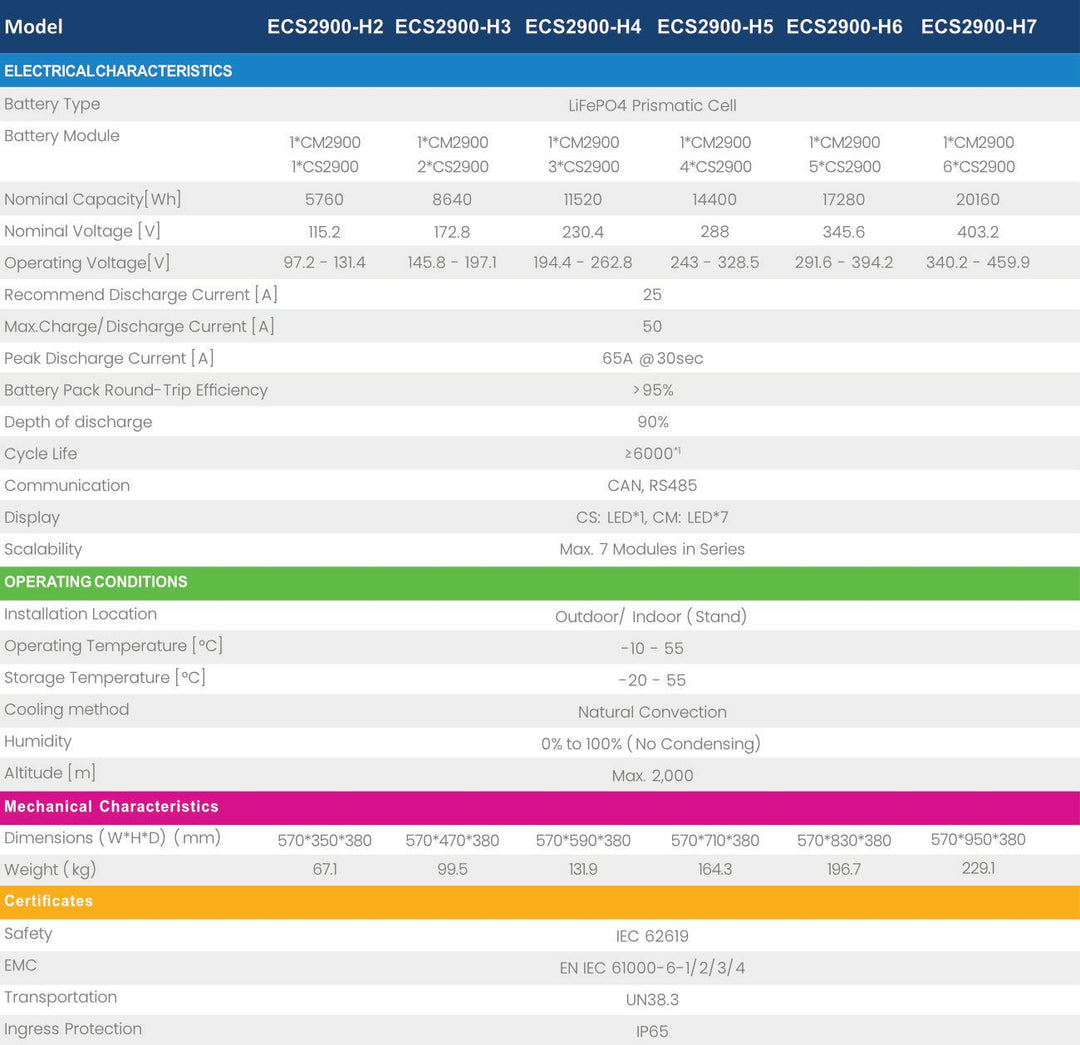Click the orange Certificates section header
The width and height of the screenshot is (1080, 1045).
click(540, 902)
